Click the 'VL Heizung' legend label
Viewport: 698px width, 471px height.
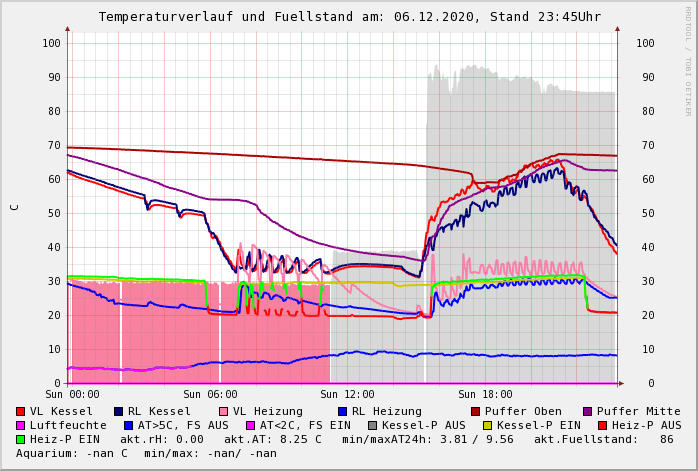point(268,412)
